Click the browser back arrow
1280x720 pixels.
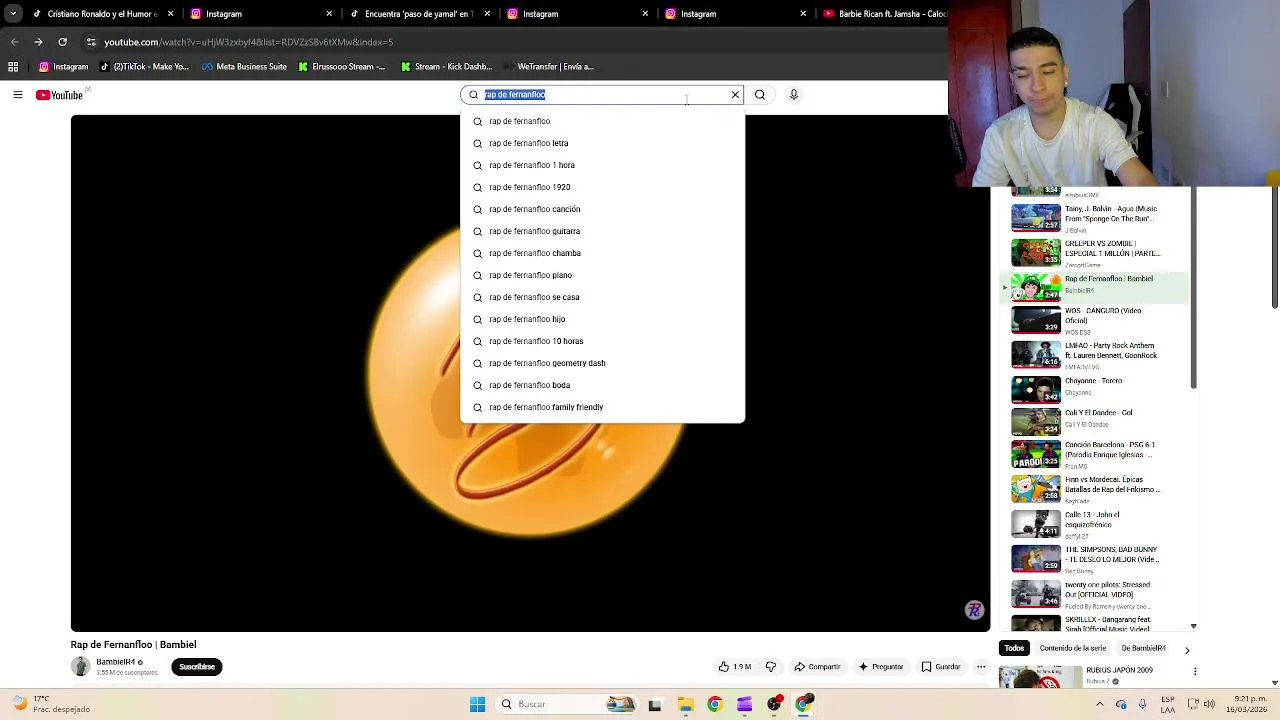coord(14,42)
